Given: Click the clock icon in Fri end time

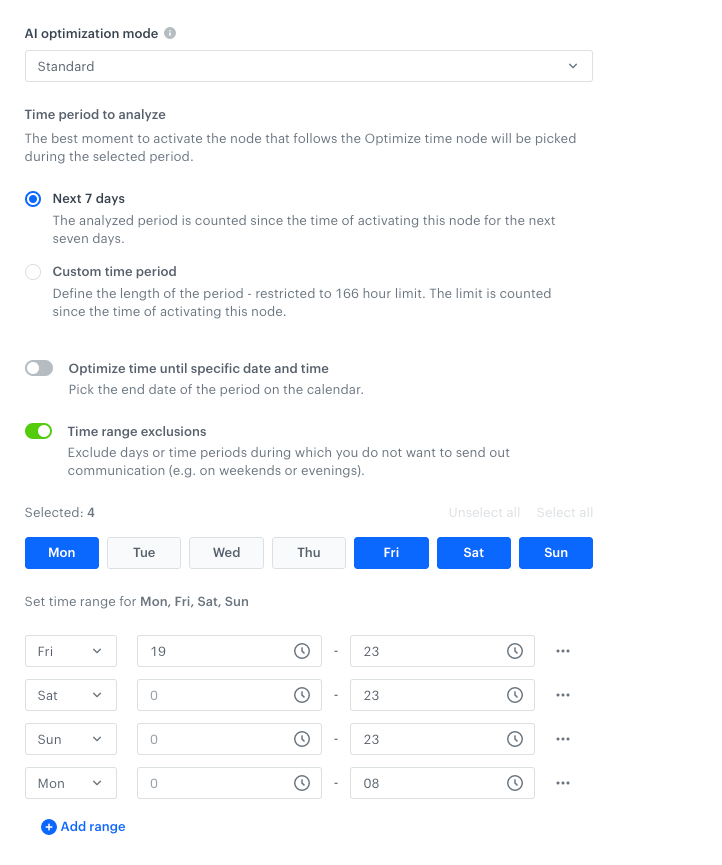Looking at the screenshot, I should (x=514, y=651).
